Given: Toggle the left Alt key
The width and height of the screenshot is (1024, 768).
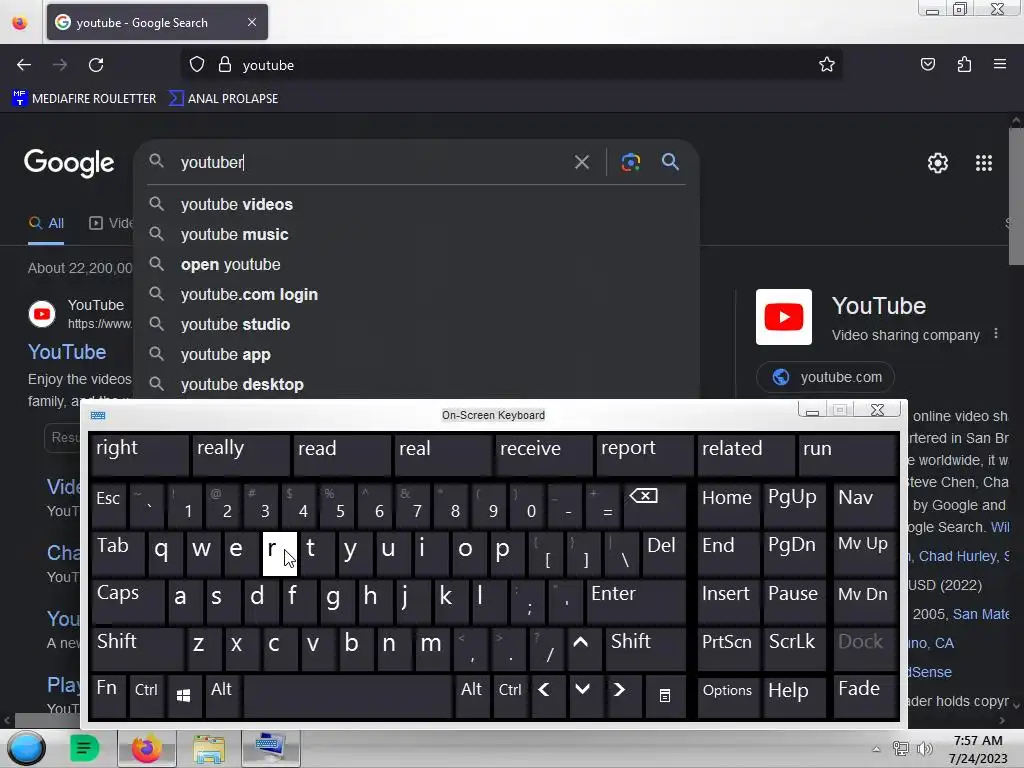Looking at the screenshot, I should pos(221,696).
